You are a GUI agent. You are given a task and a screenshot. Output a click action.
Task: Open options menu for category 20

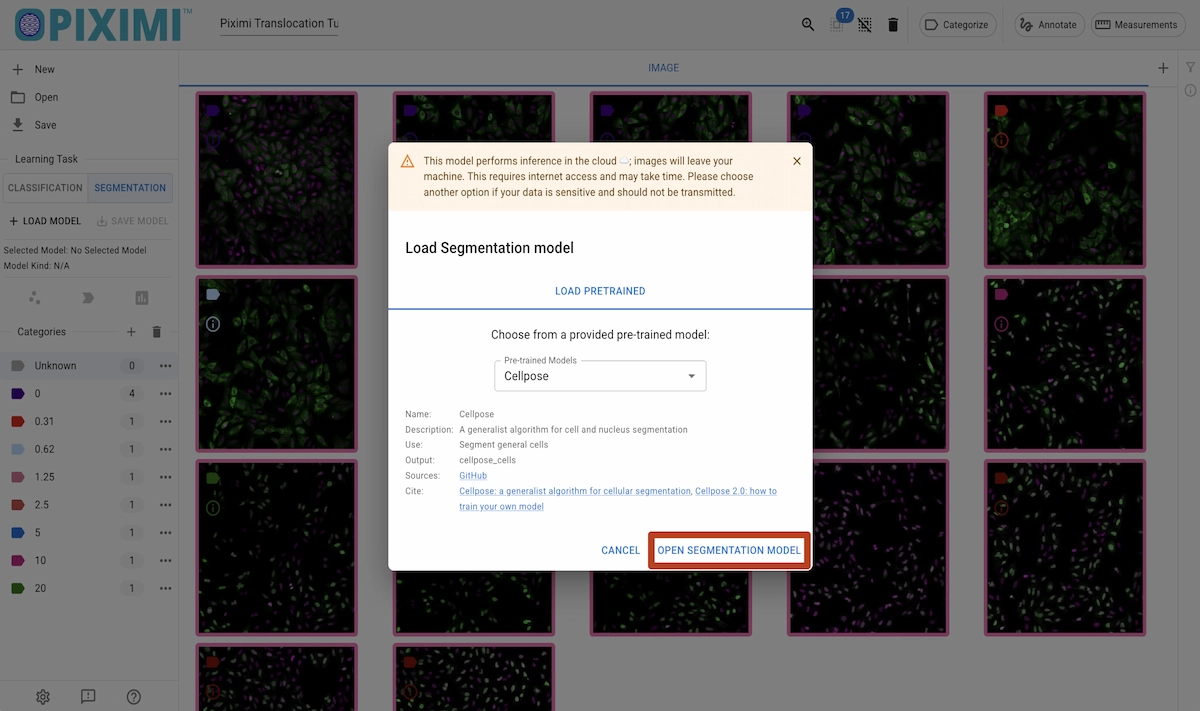tap(166, 589)
